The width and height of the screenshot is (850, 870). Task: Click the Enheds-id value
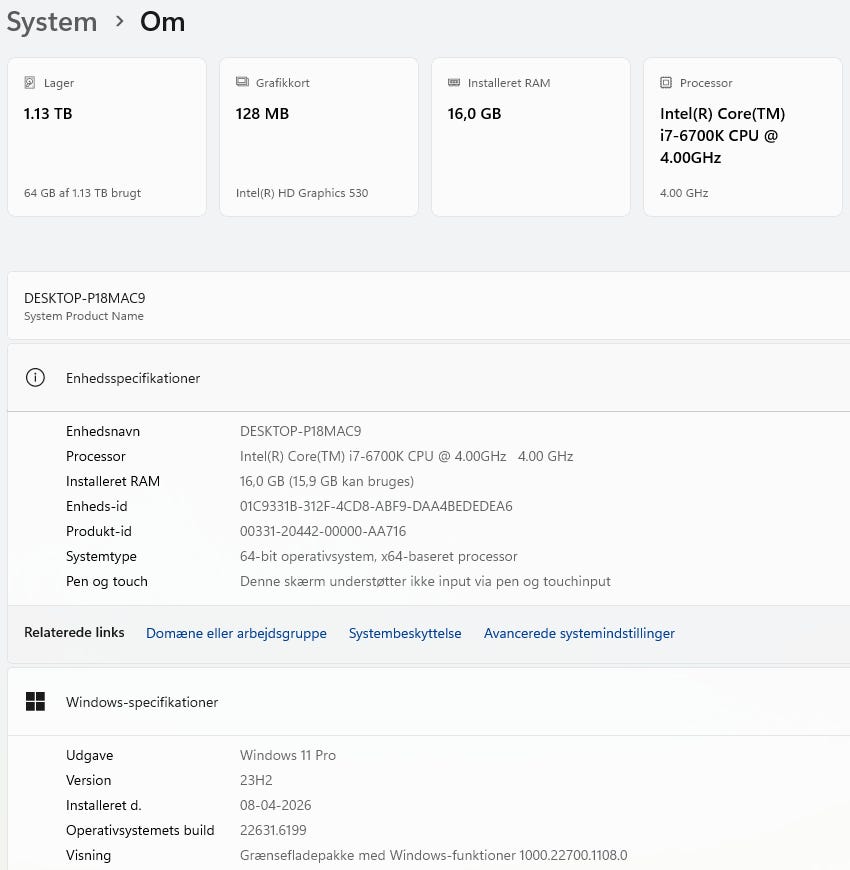(x=376, y=506)
